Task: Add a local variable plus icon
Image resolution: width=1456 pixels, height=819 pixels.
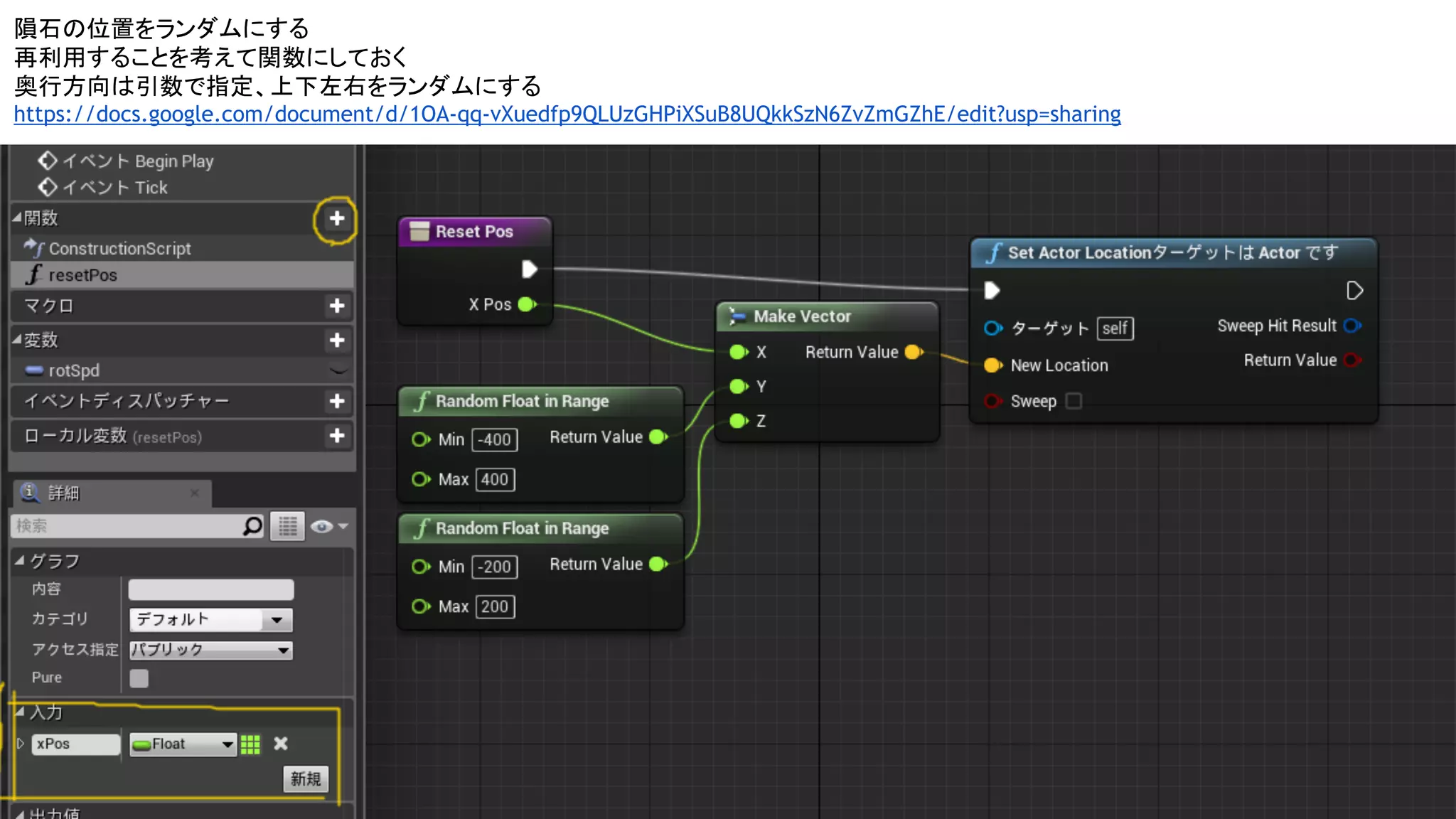Action: pyautogui.click(x=337, y=435)
